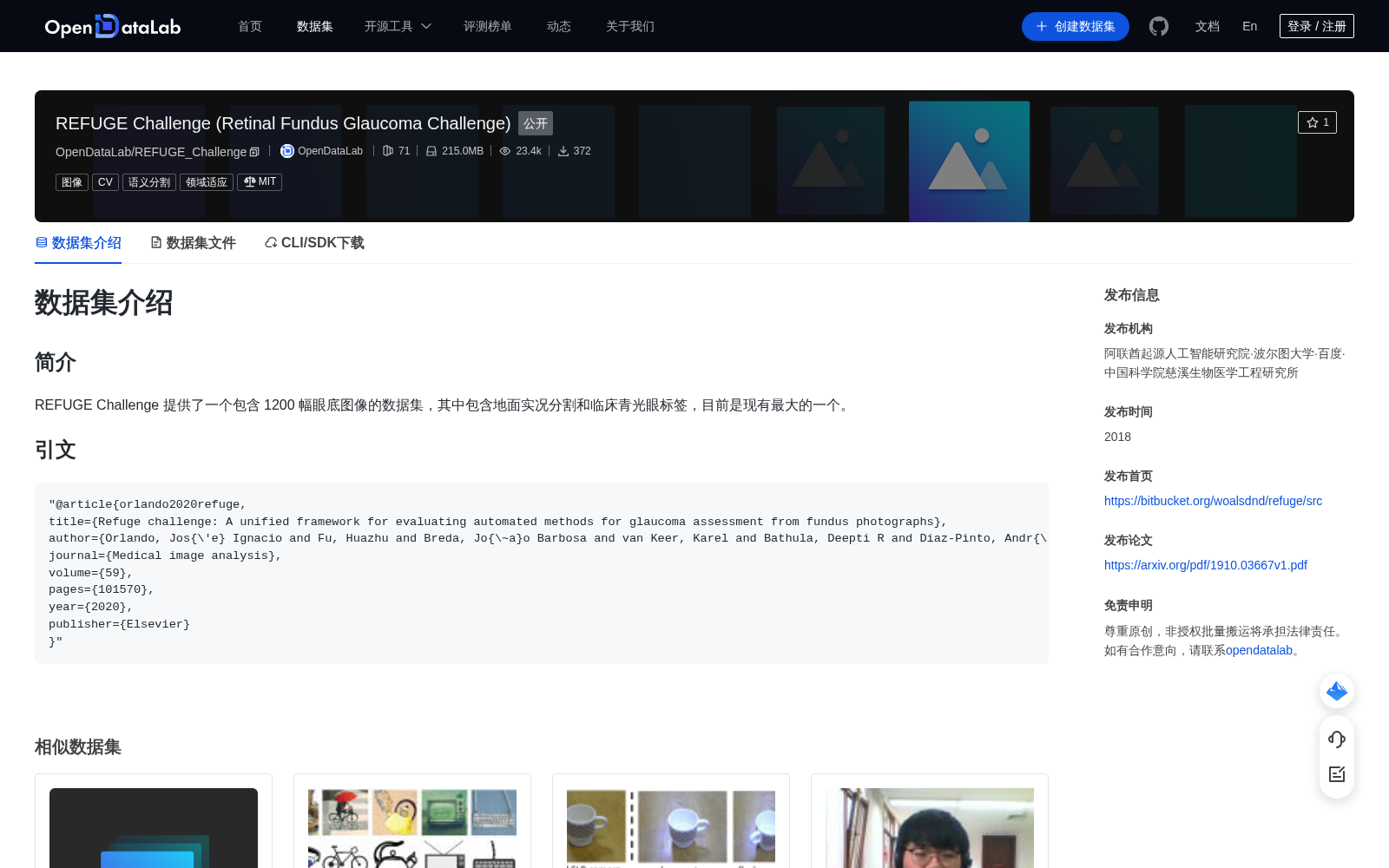Copy the OpenDataLab/REFUGE_Challenge path icon
Image resolution: width=1389 pixels, height=868 pixels.
click(x=254, y=152)
